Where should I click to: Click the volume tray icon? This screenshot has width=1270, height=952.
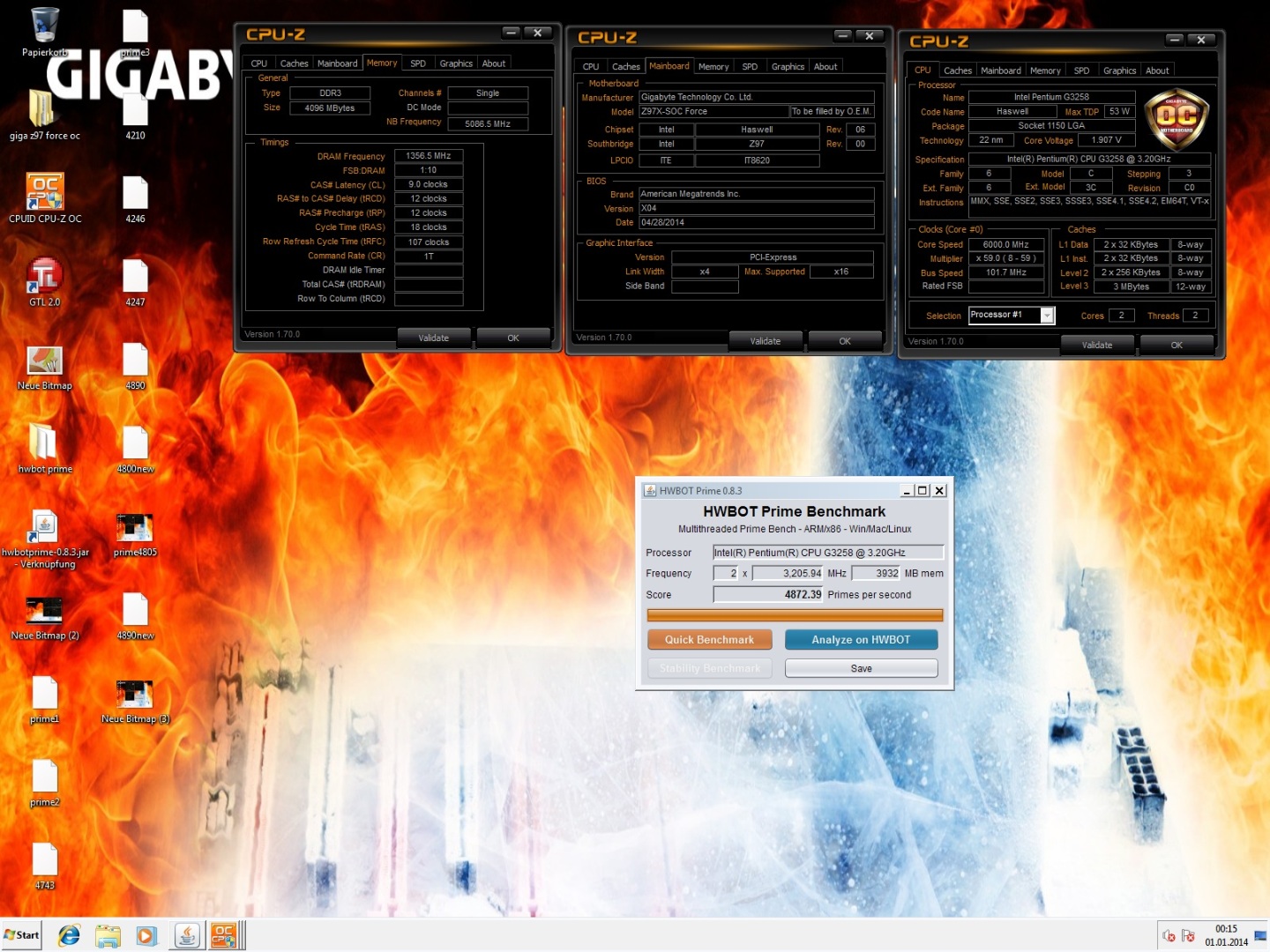[1169, 936]
